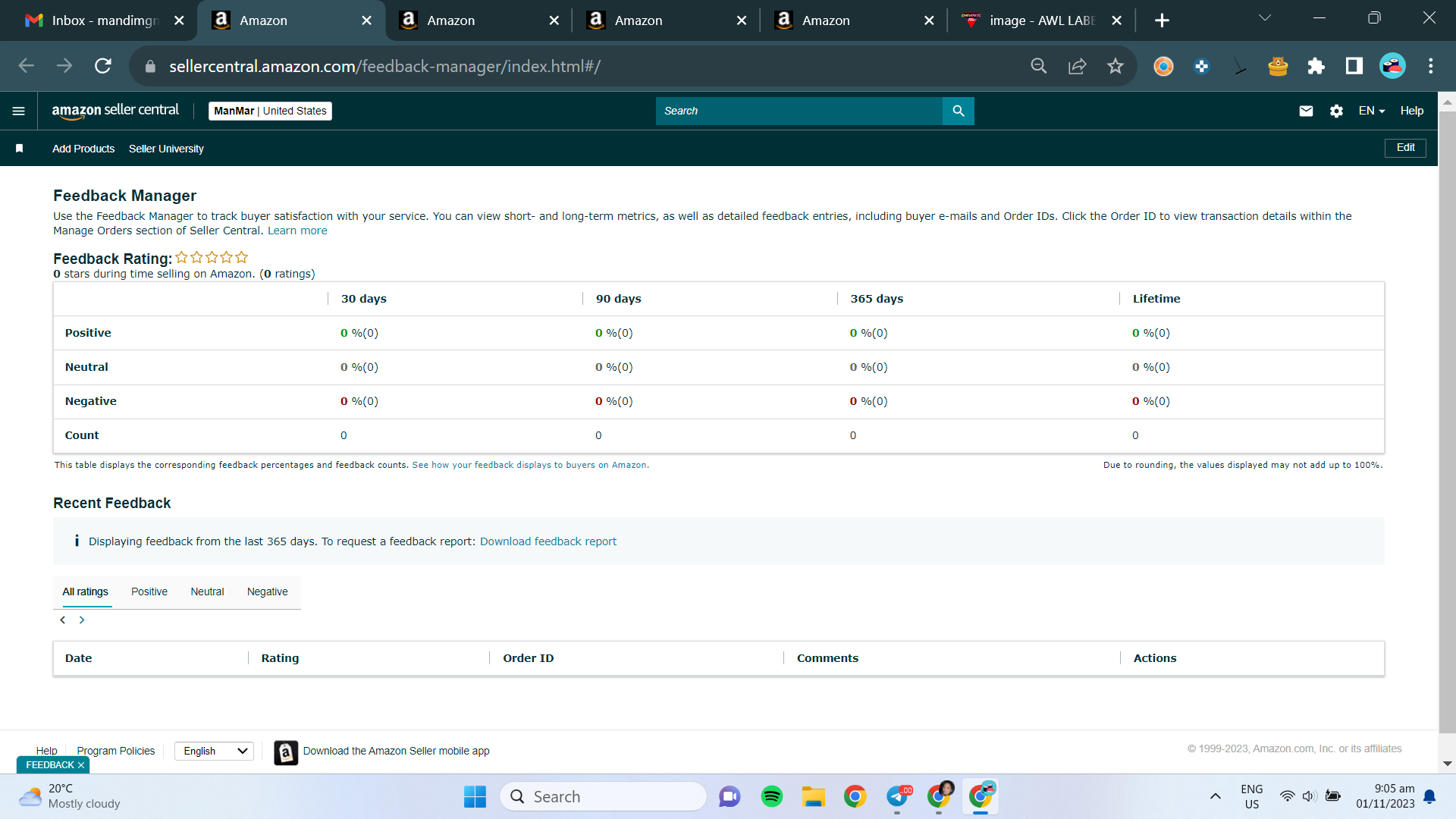1456x819 pixels.
Task: Open Spotify from the taskbar
Action: tap(771, 796)
